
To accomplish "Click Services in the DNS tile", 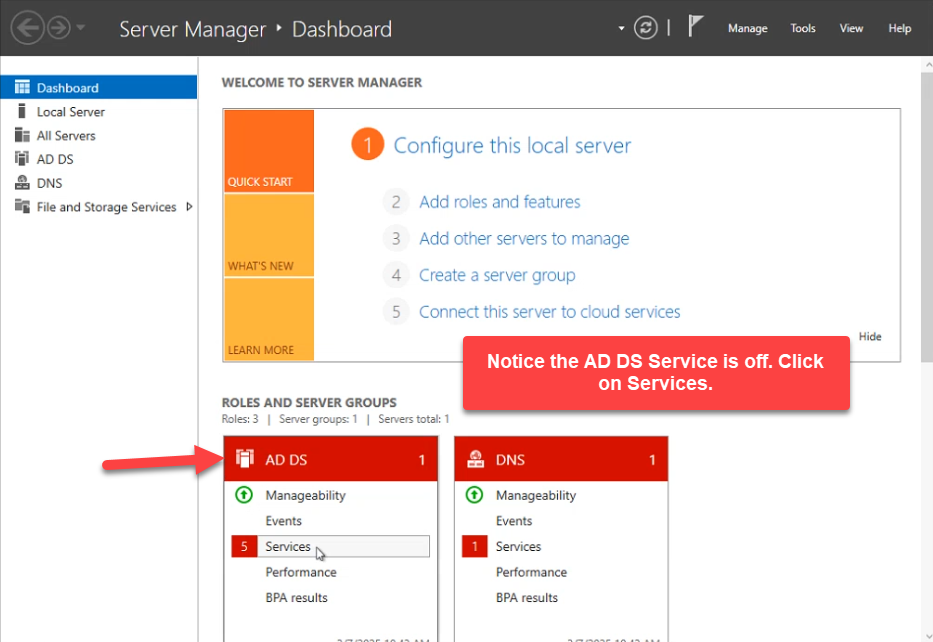I will click(x=518, y=546).
